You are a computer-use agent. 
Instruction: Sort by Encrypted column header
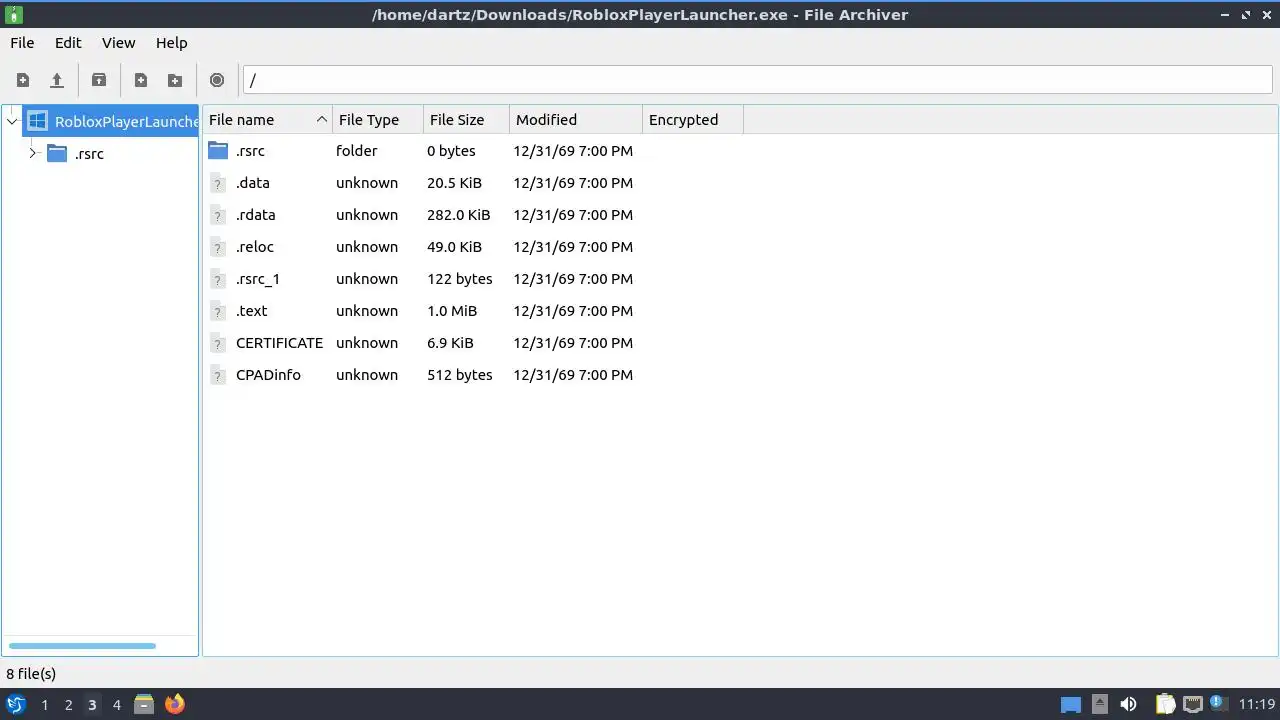pyautogui.click(x=692, y=120)
